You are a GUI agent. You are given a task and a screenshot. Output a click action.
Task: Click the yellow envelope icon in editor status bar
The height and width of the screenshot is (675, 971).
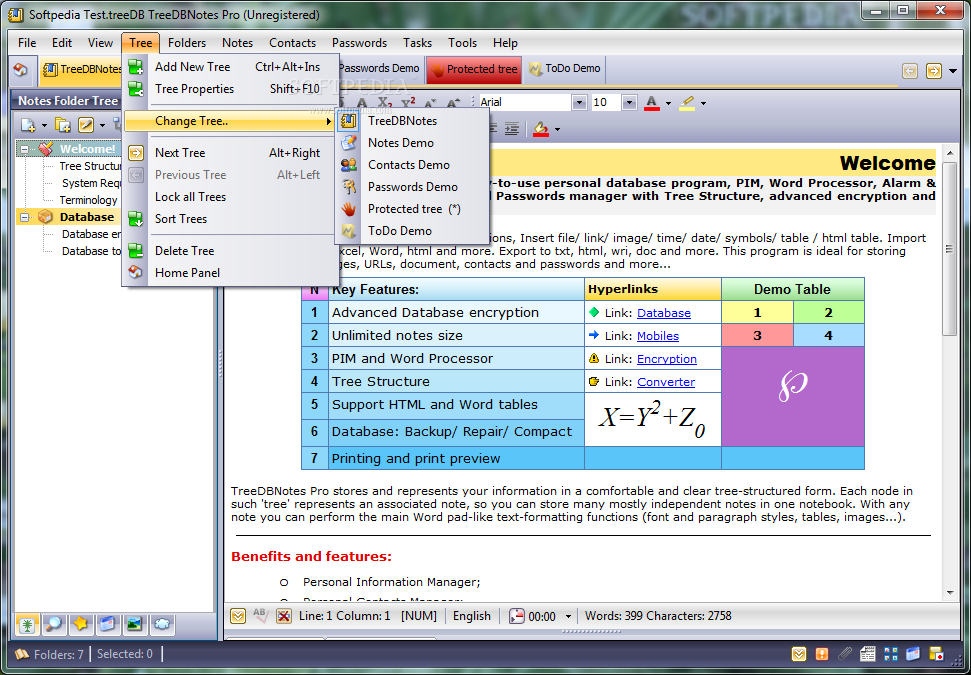(x=238, y=616)
